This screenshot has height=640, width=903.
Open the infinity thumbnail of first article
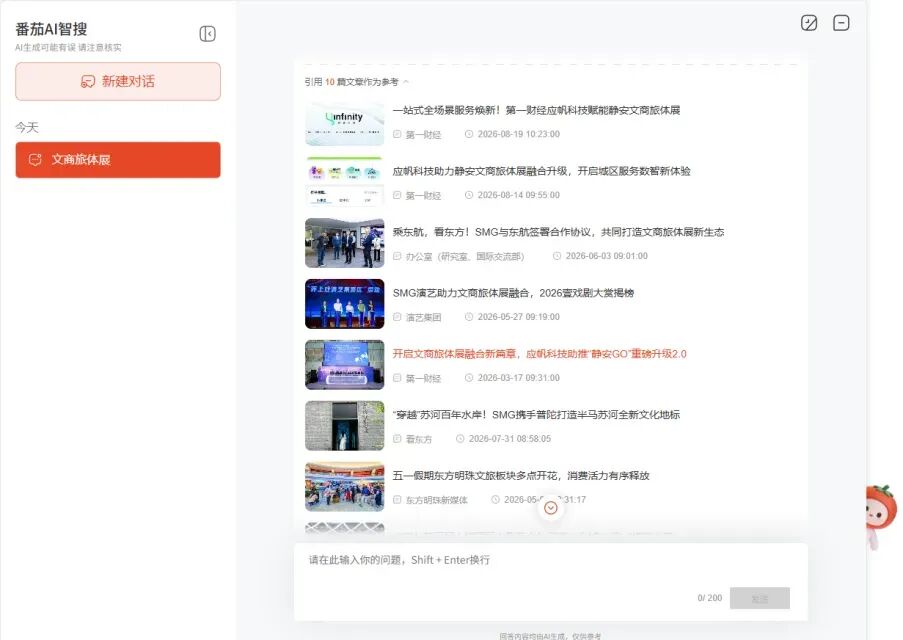click(344, 122)
